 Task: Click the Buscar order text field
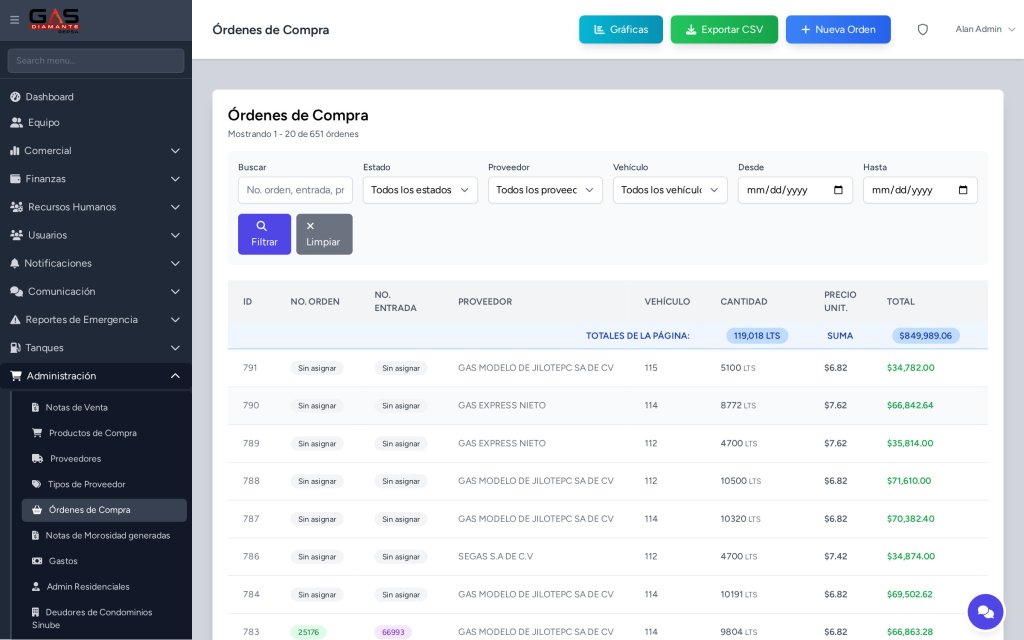tap(295, 190)
